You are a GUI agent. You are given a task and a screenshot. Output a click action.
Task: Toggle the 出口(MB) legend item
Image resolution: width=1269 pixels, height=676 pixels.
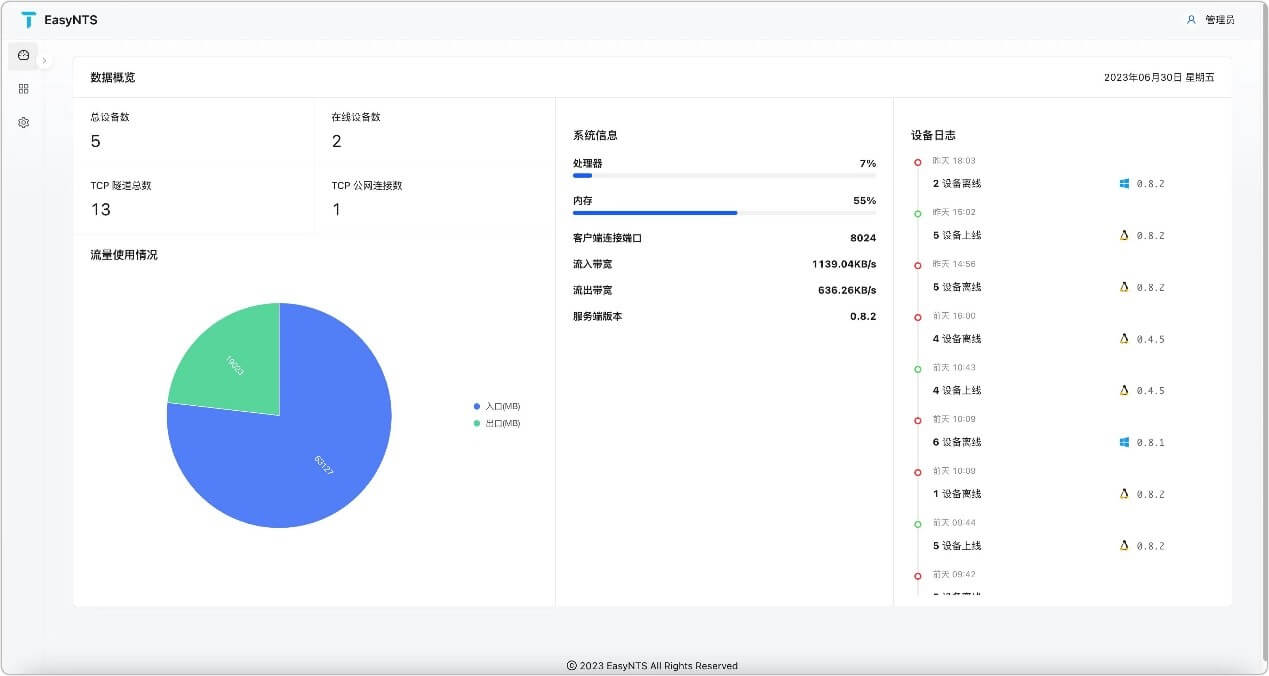point(497,423)
